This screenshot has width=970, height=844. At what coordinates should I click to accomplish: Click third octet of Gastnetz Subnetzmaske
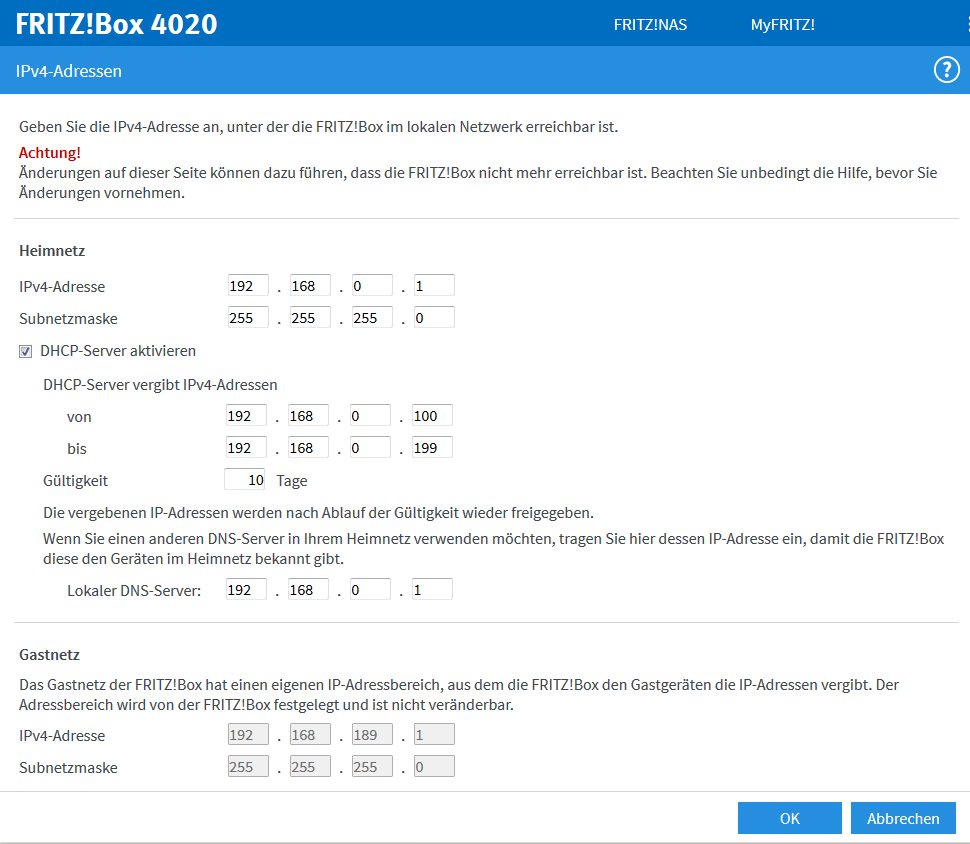[x=372, y=767]
